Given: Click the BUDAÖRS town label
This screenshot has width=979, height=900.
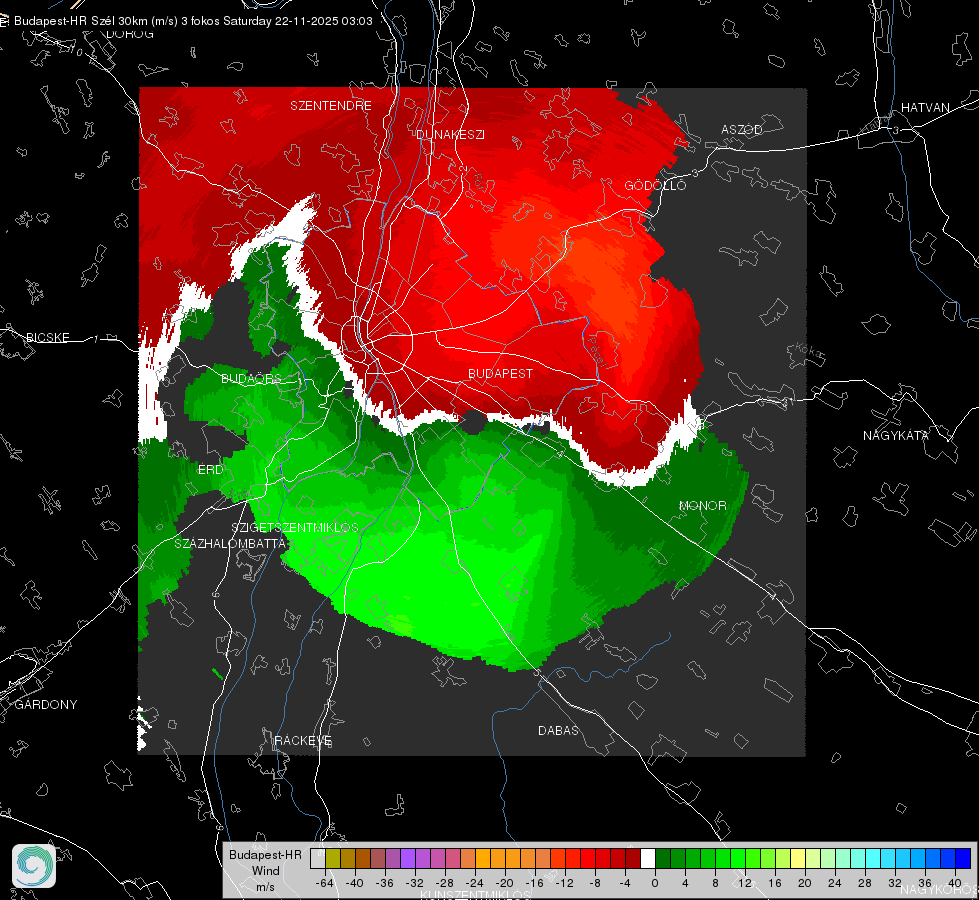Looking at the screenshot, I should pos(251,378).
